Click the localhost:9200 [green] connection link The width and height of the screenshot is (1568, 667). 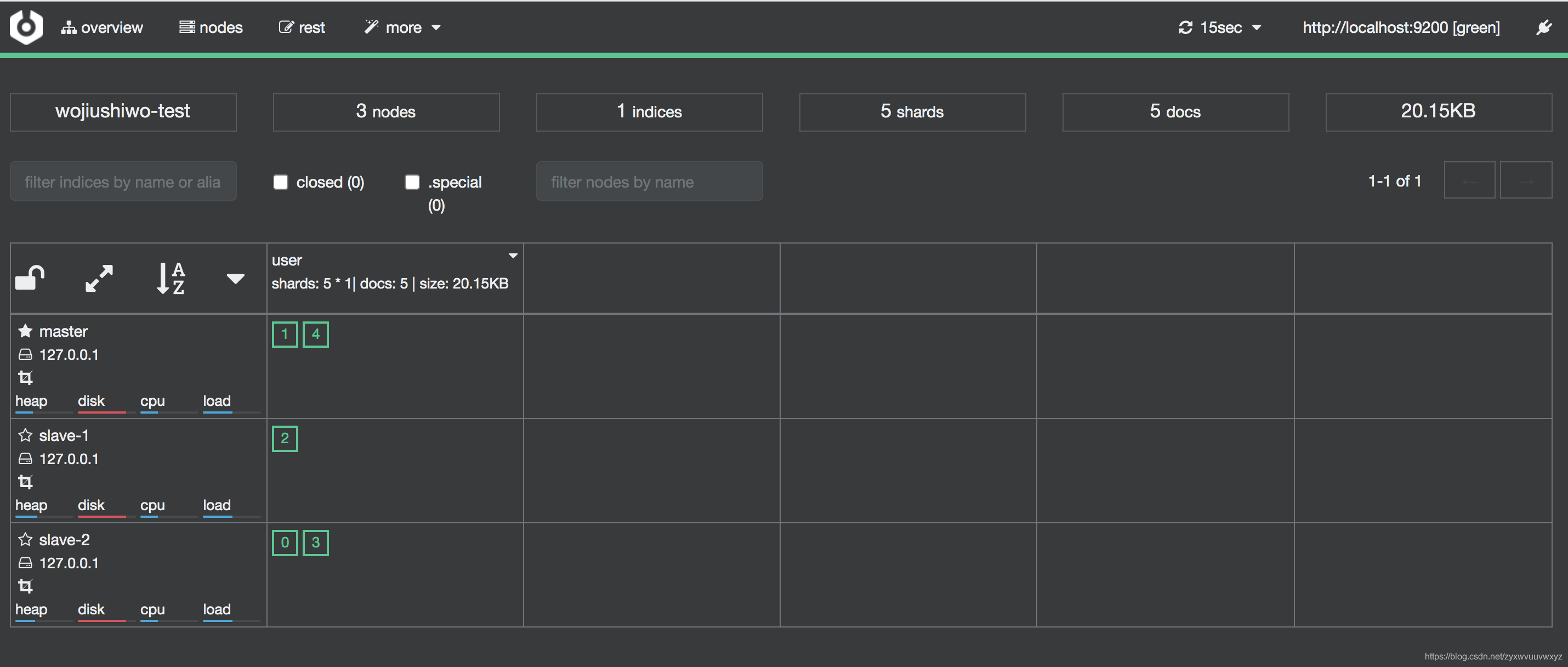[x=1401, y=27]
